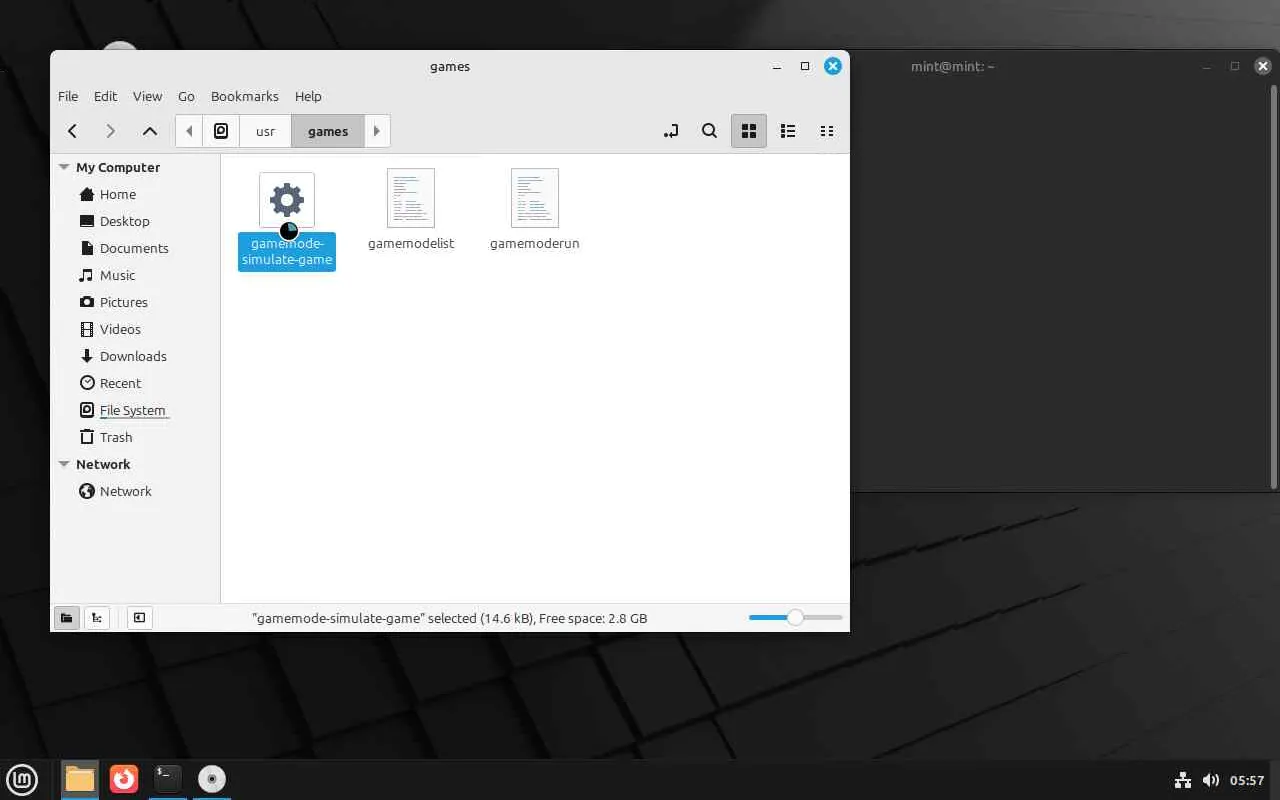Collapse the Network section header
Viewport: 1280px width, 800px height.
click(64, 464)
